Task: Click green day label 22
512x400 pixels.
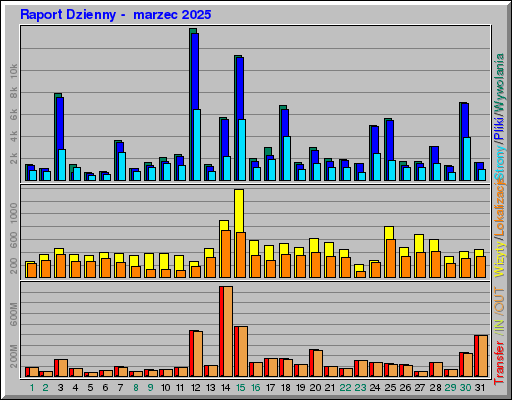Action: click(345, 388)
